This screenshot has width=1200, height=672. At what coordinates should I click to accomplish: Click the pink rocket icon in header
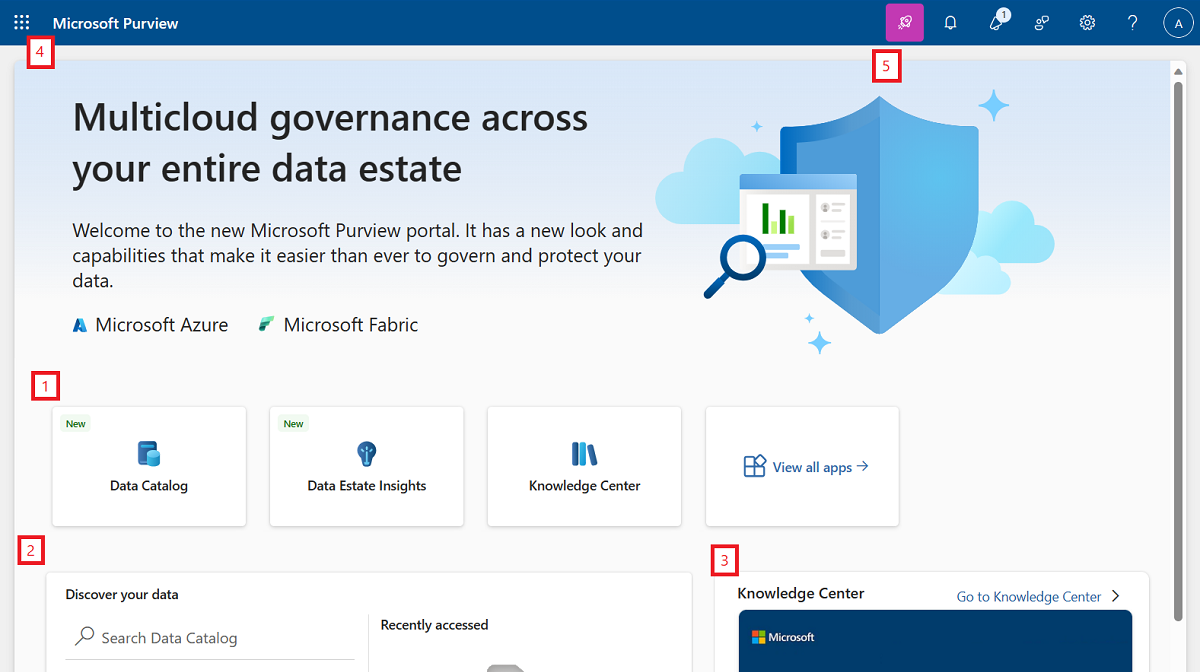(x=904, y=22)
